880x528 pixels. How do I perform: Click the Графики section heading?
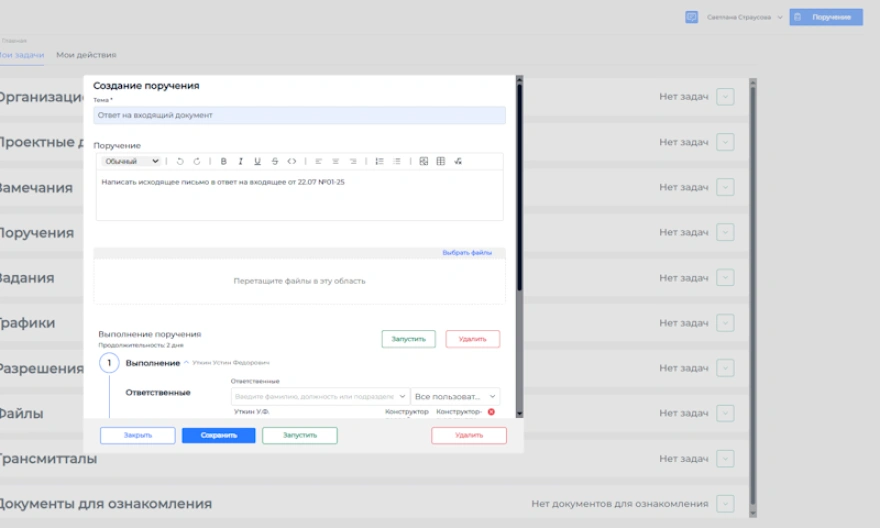(x=28, y=323)
